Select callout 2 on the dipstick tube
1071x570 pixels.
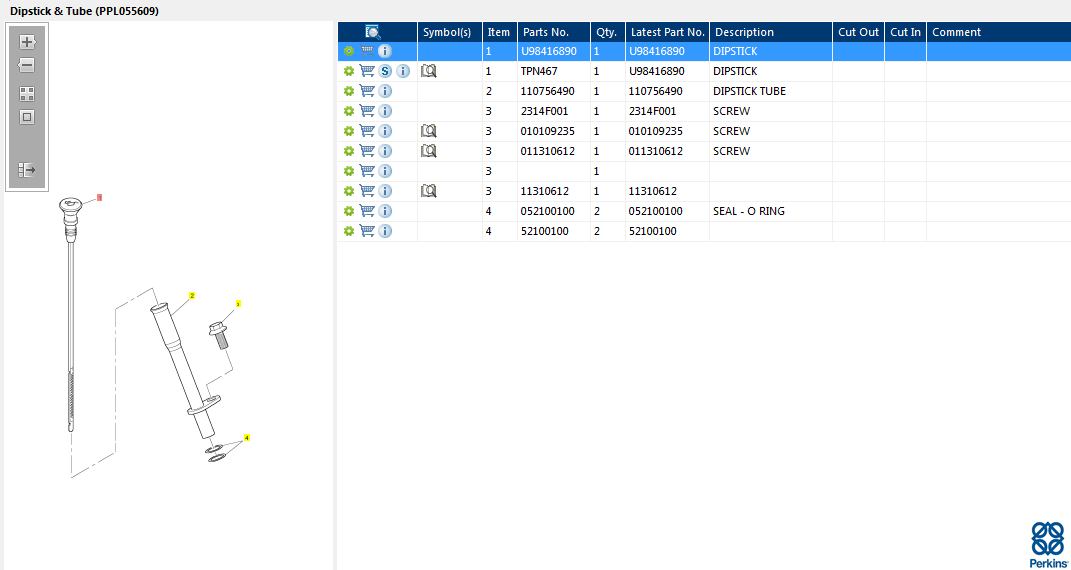[193, 296]
